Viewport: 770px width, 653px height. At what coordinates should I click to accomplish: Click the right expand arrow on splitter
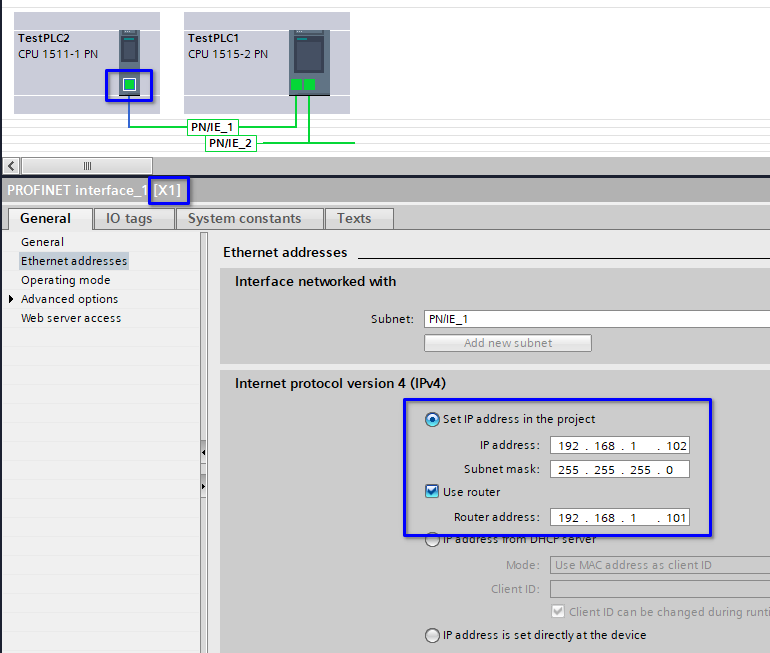pyautogui.click(x=203, y=487)
